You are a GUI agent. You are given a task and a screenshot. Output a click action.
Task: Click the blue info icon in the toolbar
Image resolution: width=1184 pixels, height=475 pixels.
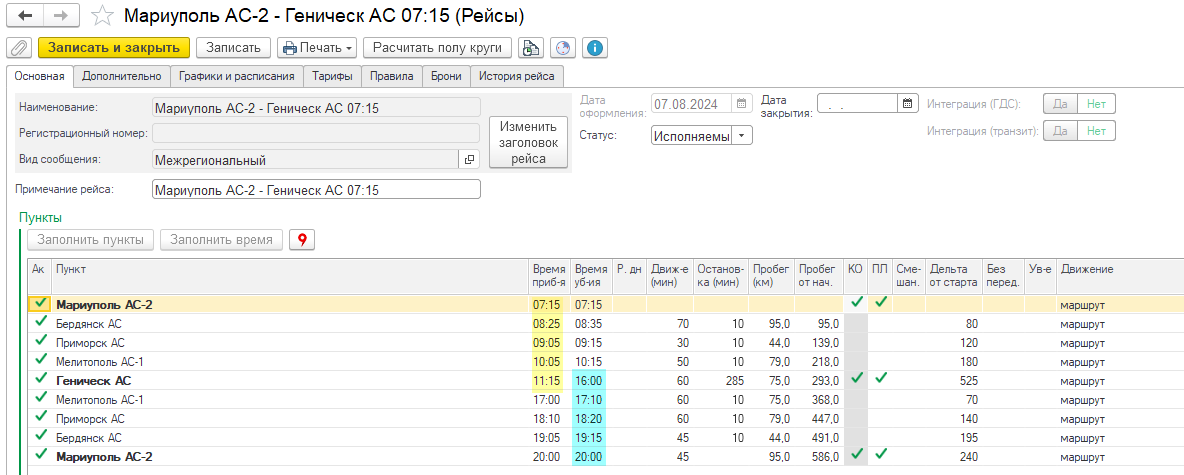[596, 48]
